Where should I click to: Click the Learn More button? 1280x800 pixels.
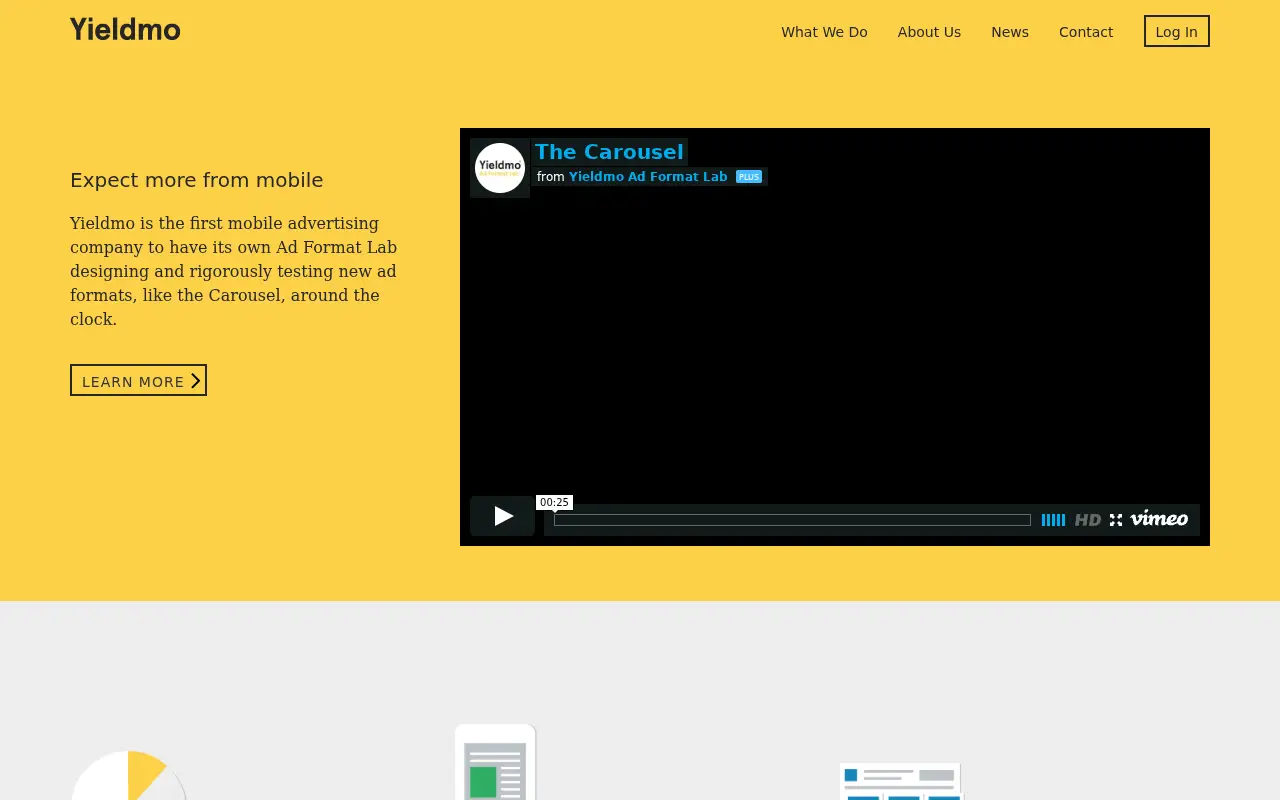138,380
